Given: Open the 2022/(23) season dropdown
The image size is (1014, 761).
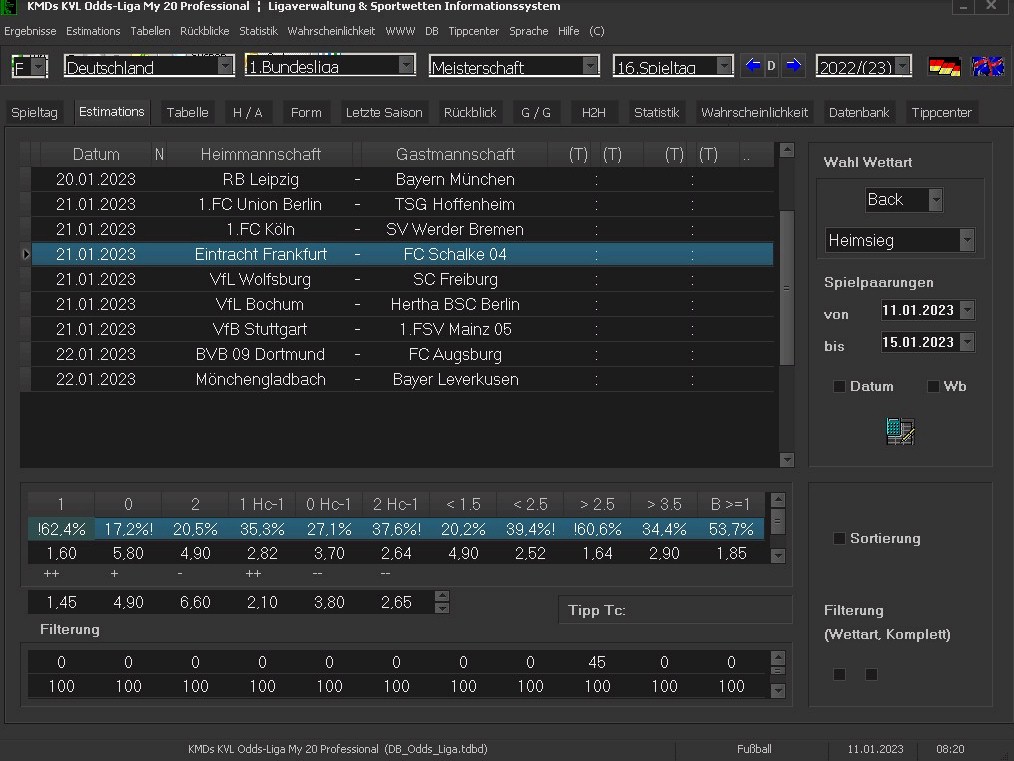Looking at the screenshot, I should click(x=903, y=66).
